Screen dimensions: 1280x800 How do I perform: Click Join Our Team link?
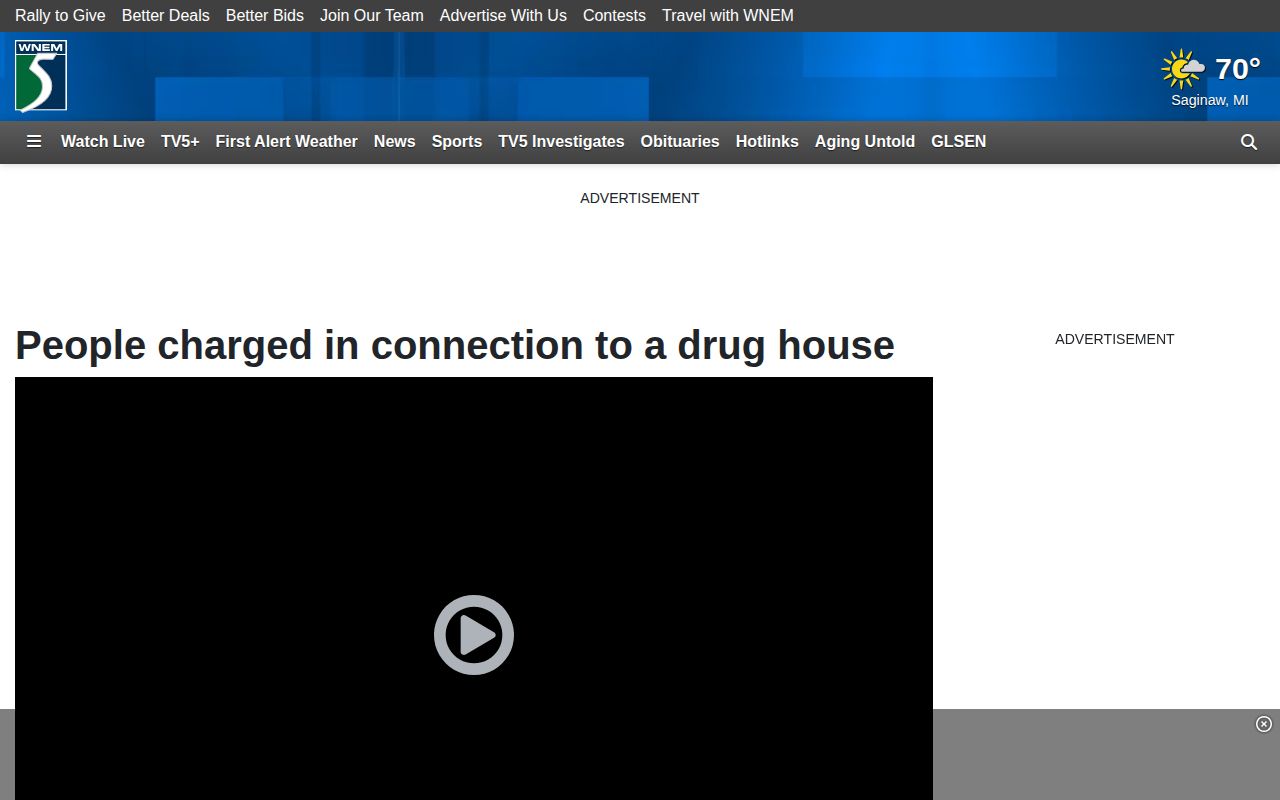pos(372,16)
